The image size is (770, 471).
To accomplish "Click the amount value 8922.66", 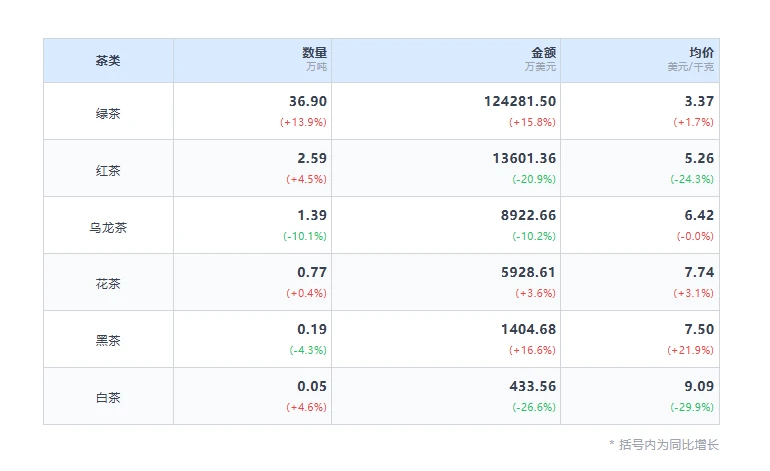I will point(528,215).
